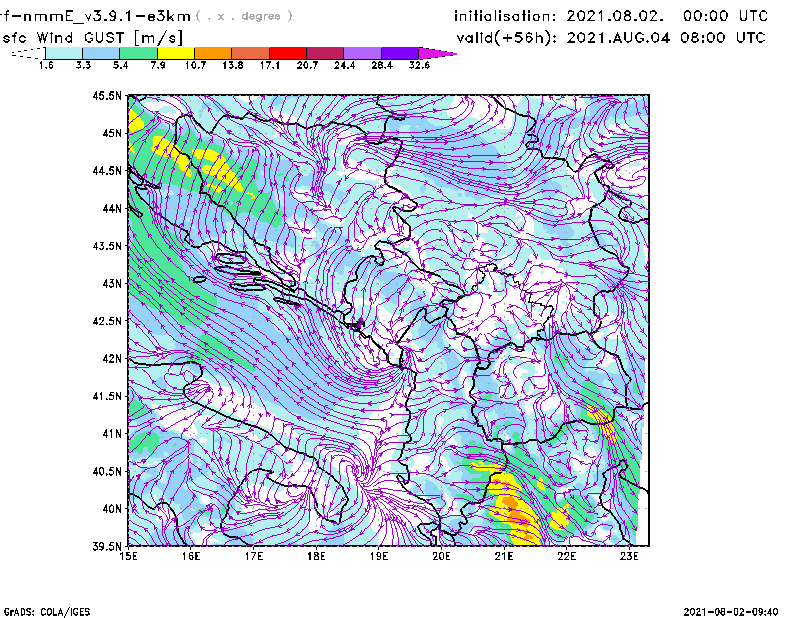800x618 pixels.
Task: Click the 21E longitude label
Action: pyautogui.click(x=504, y=556)
